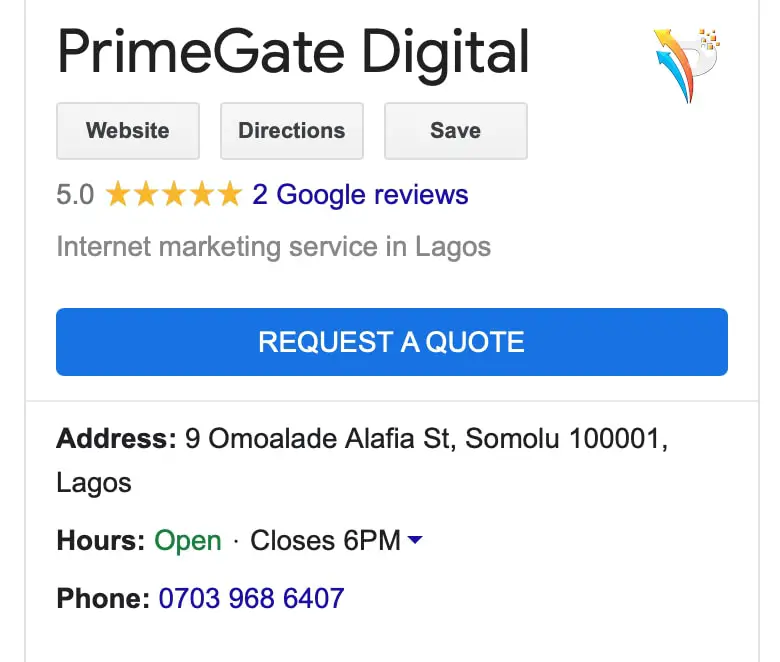Open the 2 Google reviews link
This screenshot has width=780, height=662.
click(360, 194)
